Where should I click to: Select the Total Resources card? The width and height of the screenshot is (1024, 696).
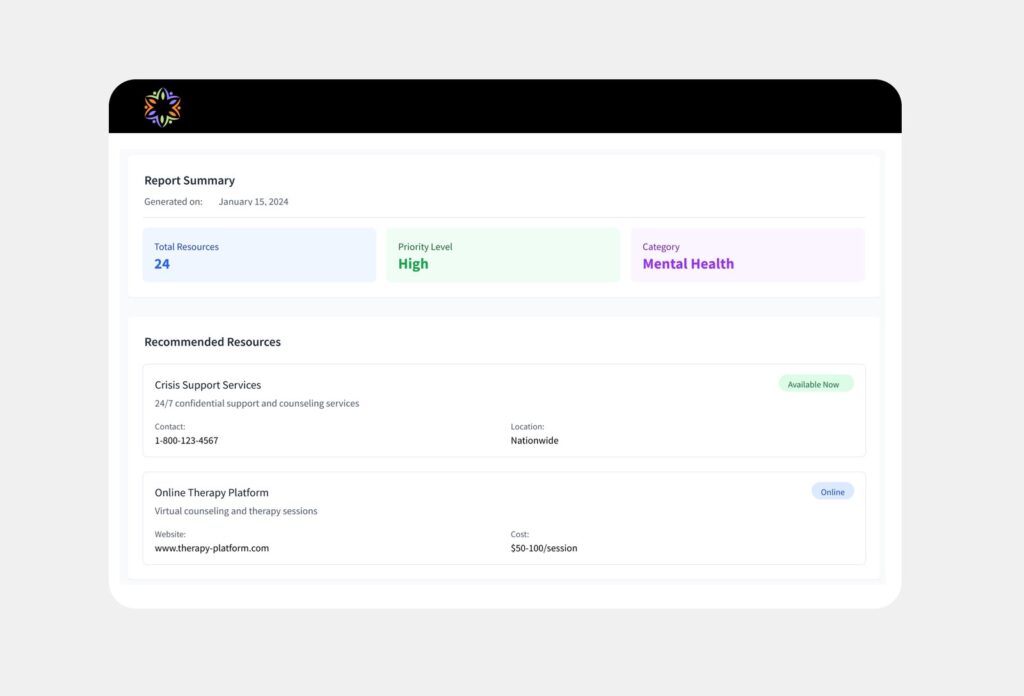click(x=259, y=255)
